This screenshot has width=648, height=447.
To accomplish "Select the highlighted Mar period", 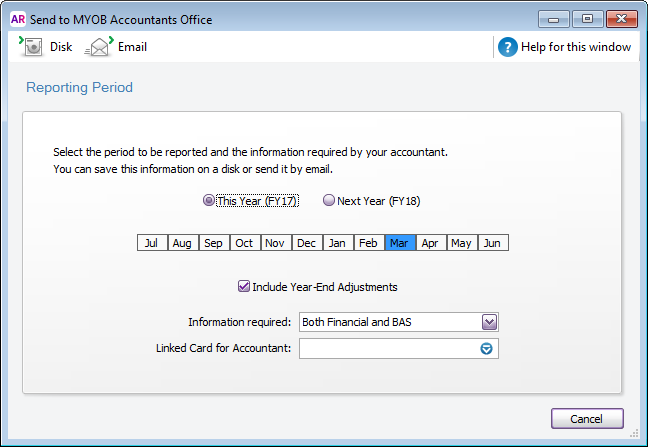I will pos(399,243).
